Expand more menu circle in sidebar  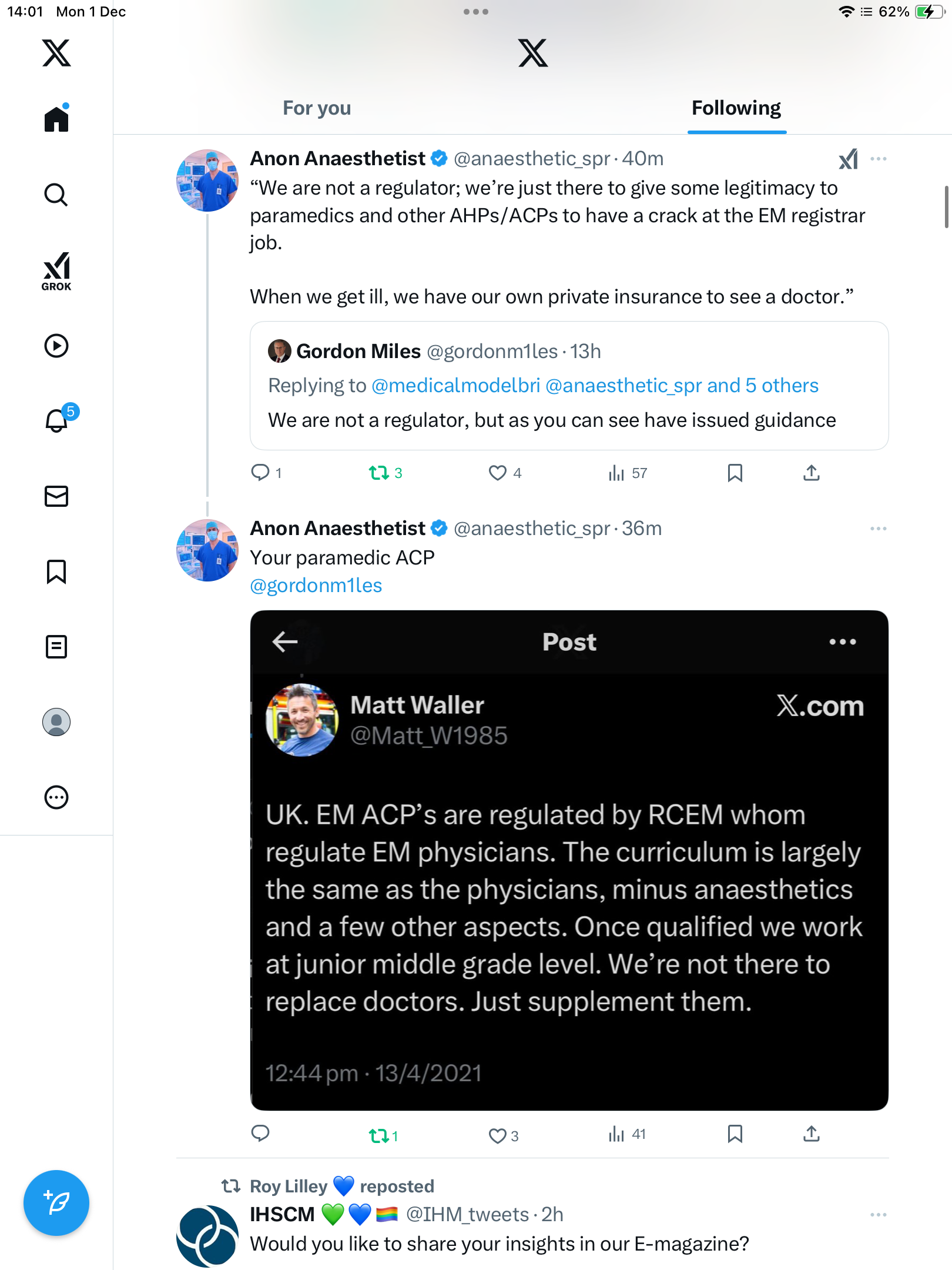tap(56, 797)
